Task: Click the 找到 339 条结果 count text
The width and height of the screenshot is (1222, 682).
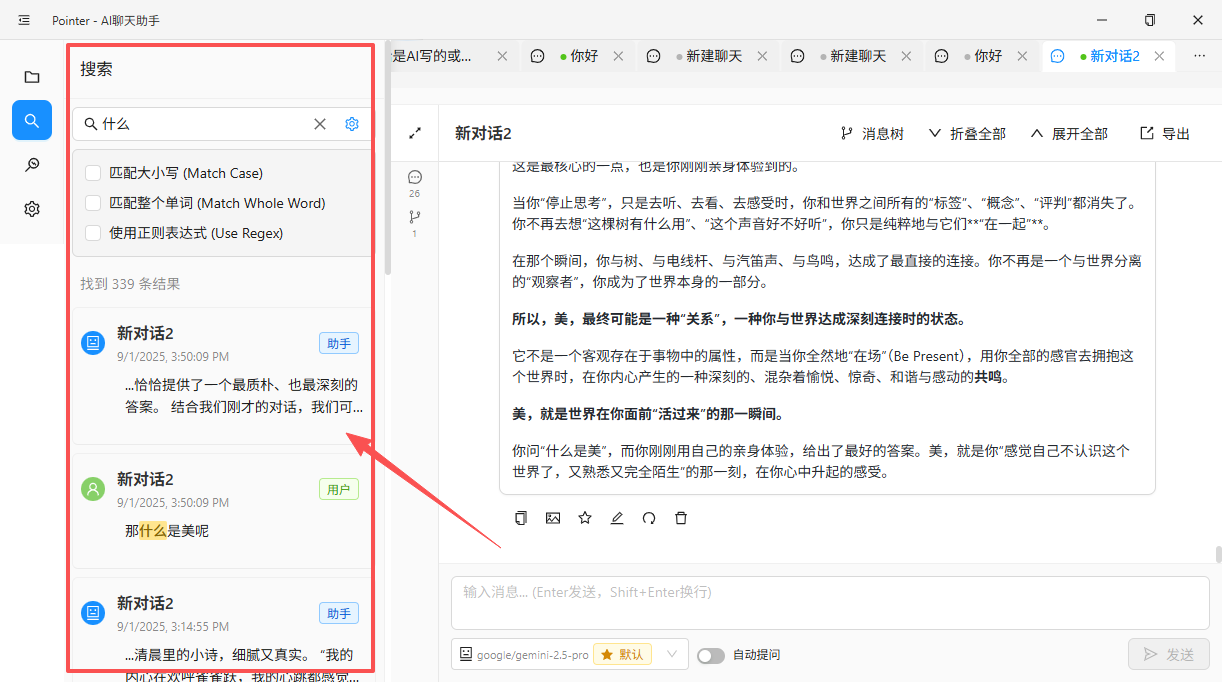Action: click(x=130, y=284)
